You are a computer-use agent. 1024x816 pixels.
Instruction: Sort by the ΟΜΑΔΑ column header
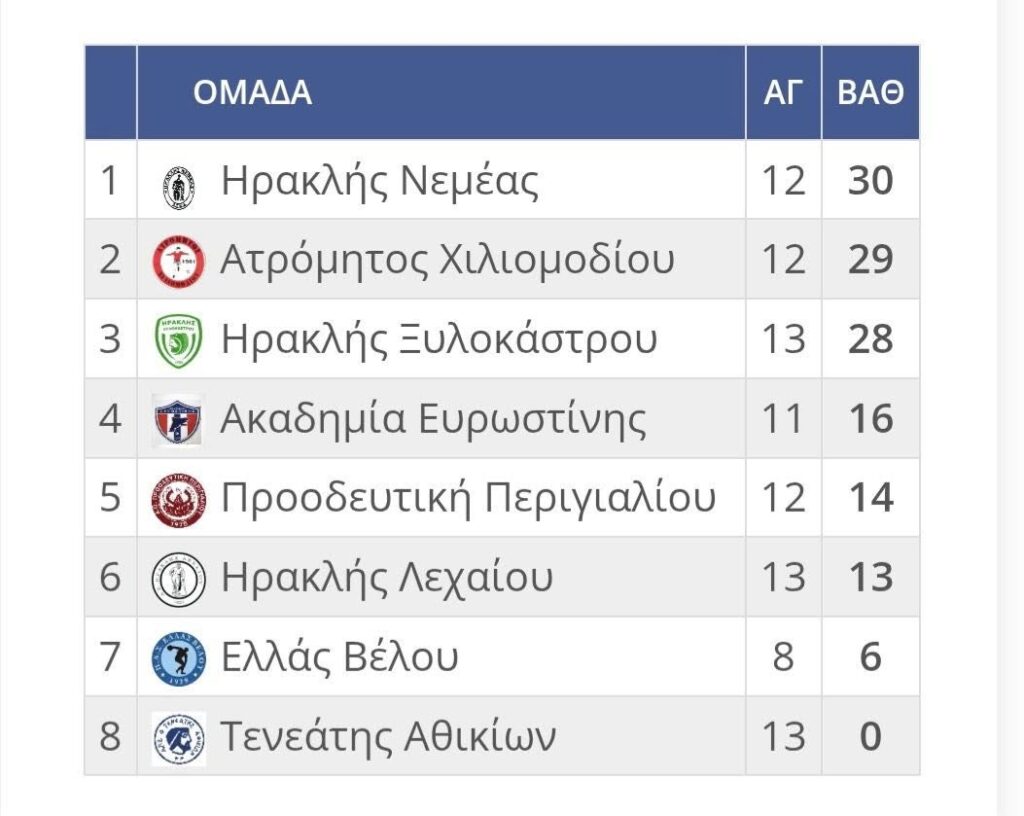[x=252, y=93]
